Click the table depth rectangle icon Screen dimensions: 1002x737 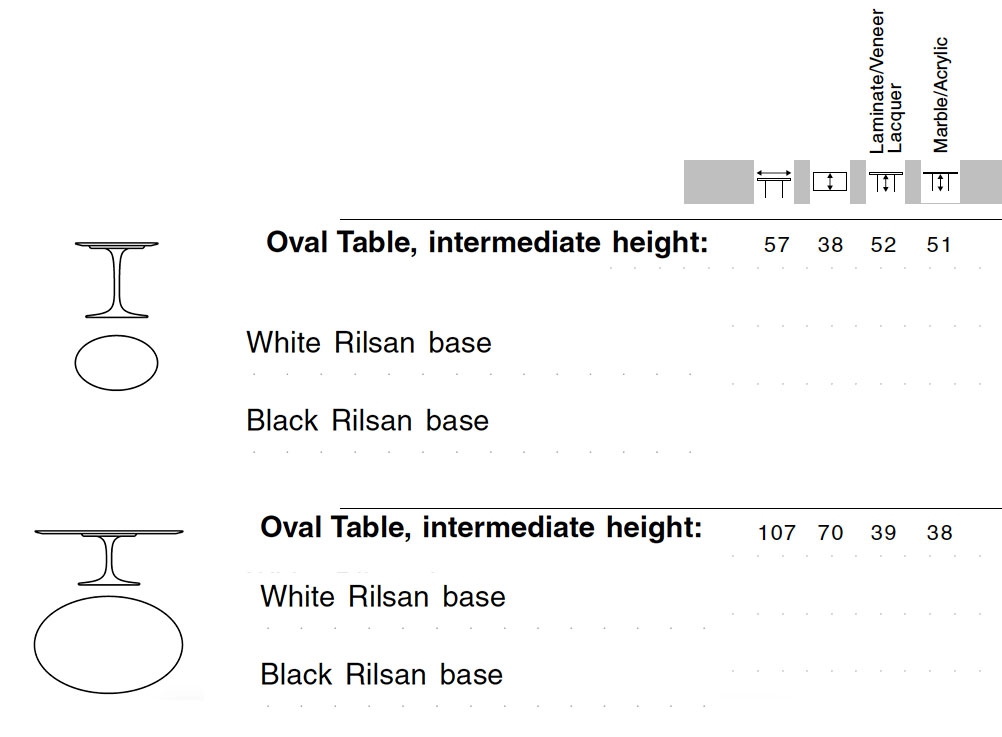[x=829, y=182]
